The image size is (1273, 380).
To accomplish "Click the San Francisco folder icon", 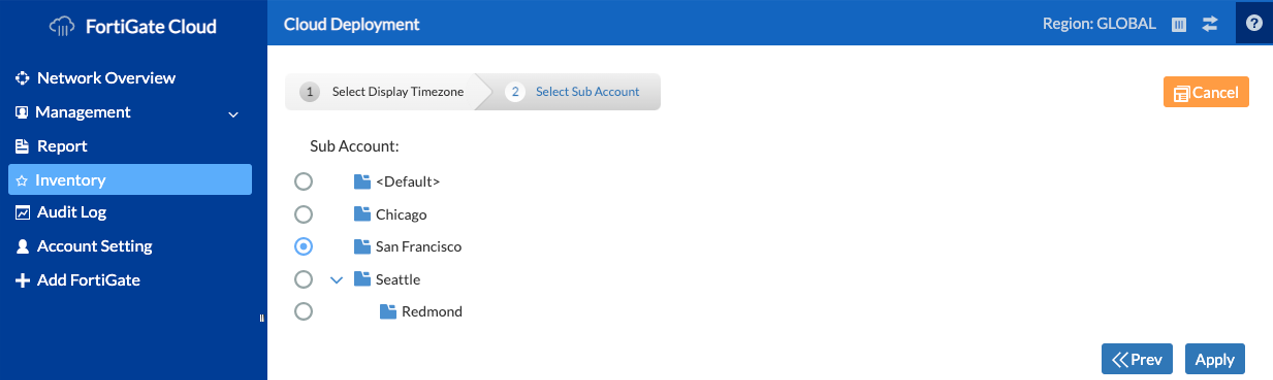I will (x=362, y=246).
